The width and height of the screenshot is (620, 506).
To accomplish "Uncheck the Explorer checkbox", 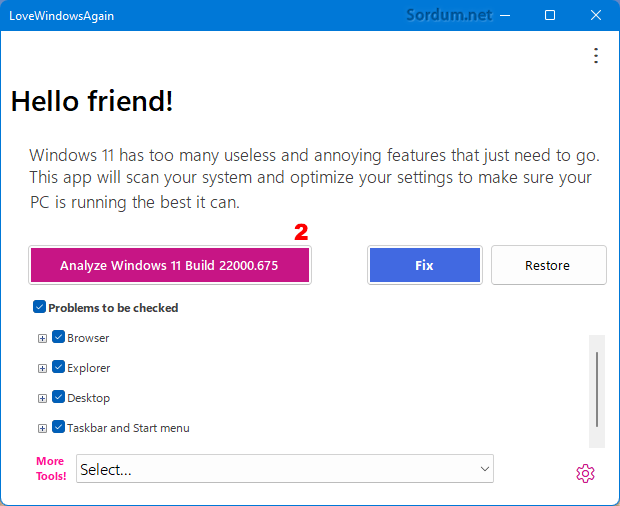I will click(x=59, y=367).
